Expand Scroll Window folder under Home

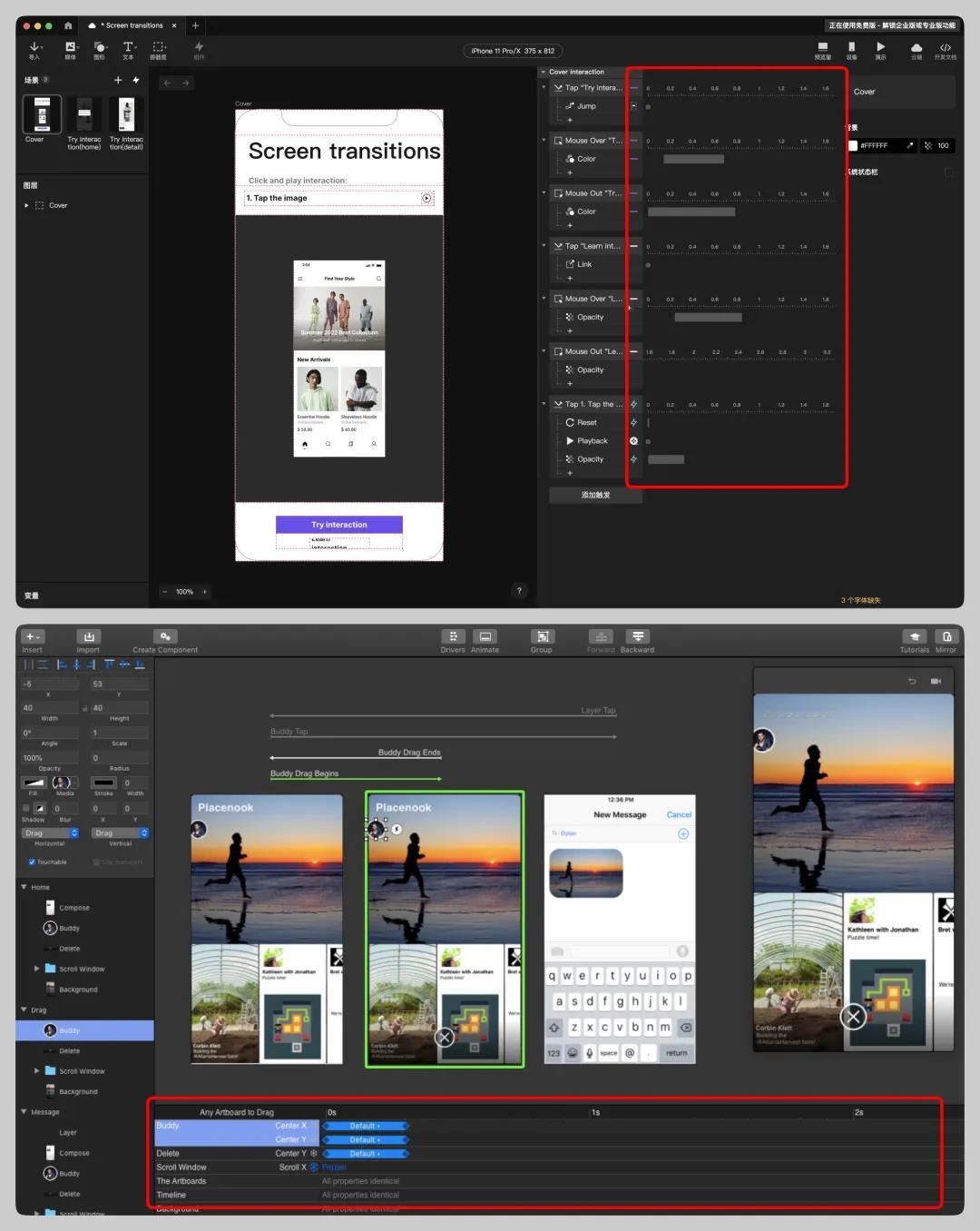point(36,969)
